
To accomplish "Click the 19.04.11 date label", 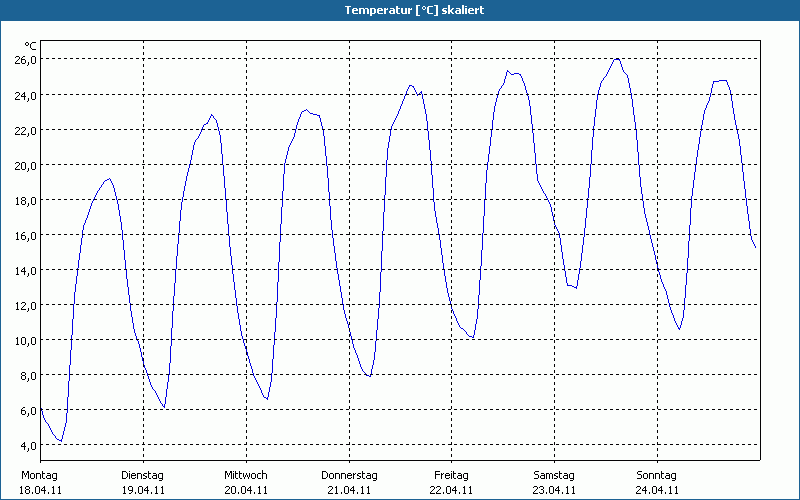I will (143, 491).
